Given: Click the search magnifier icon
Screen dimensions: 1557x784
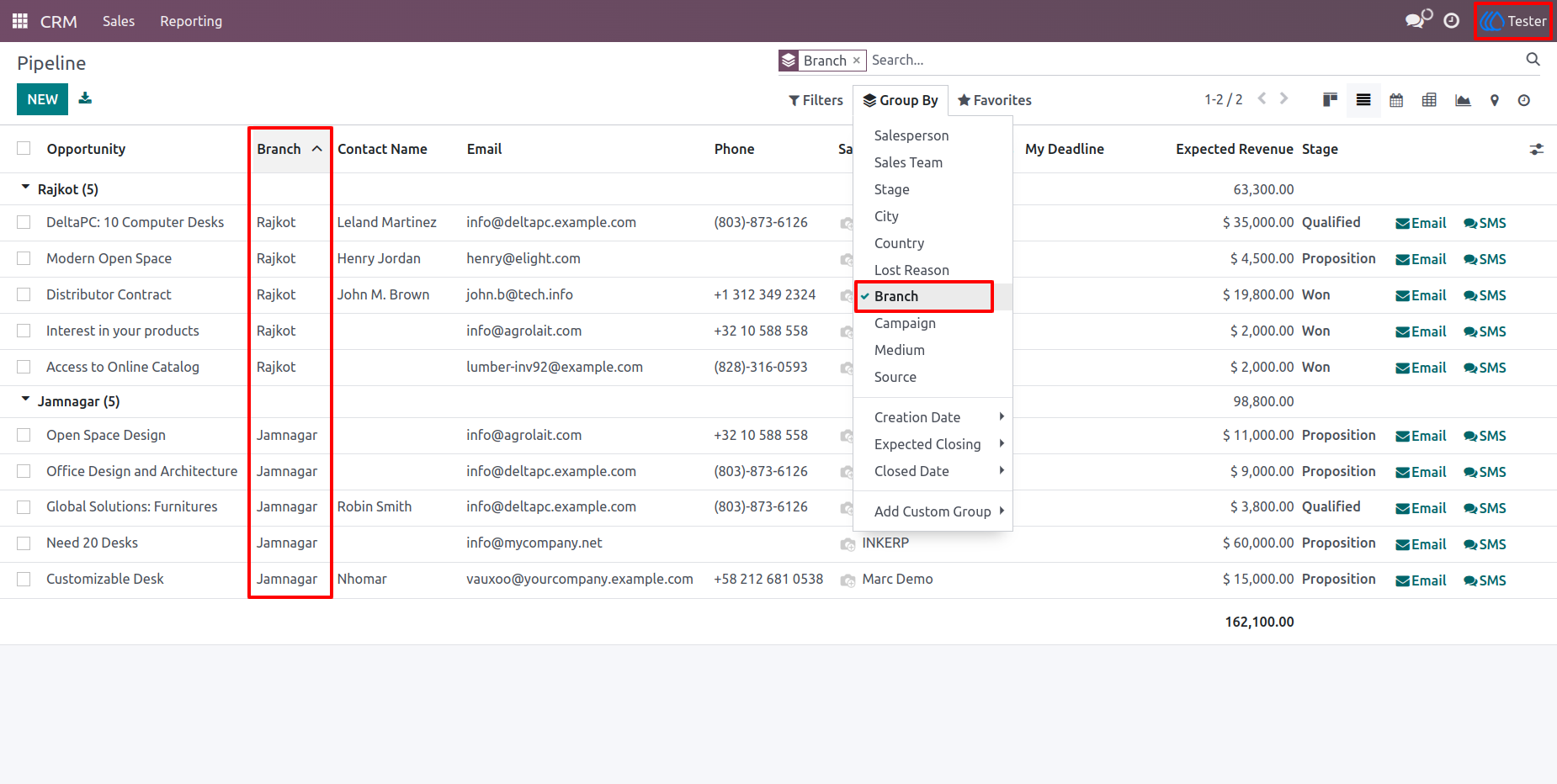Looking at the screenshot, I should point(1533,60).
